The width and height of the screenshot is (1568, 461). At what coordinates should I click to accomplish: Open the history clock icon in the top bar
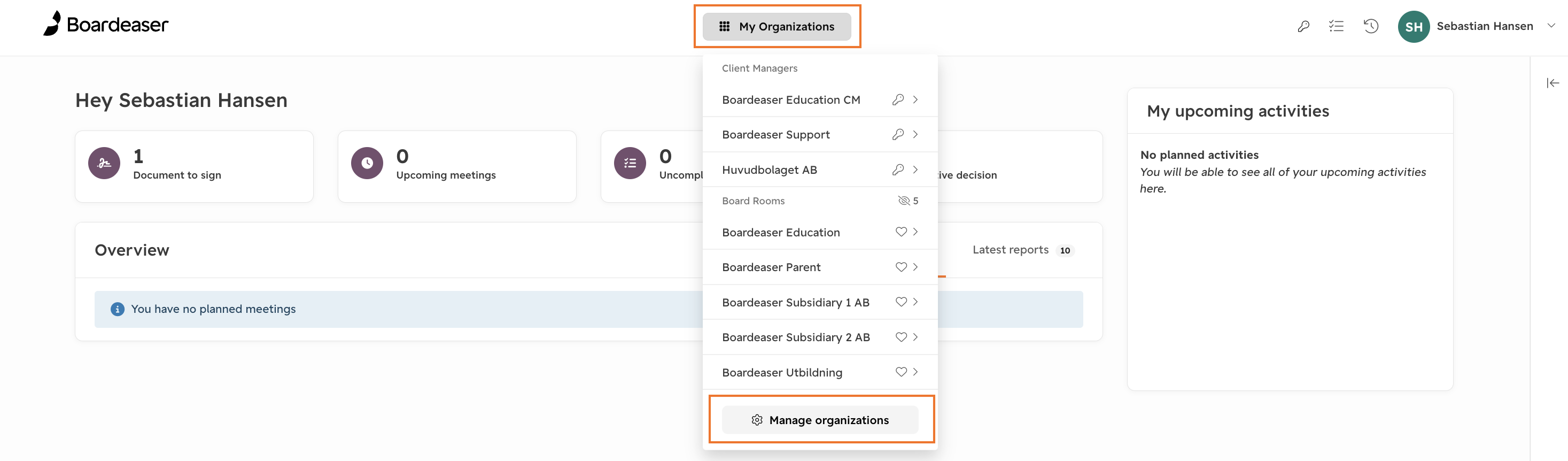pos(1371,26)
